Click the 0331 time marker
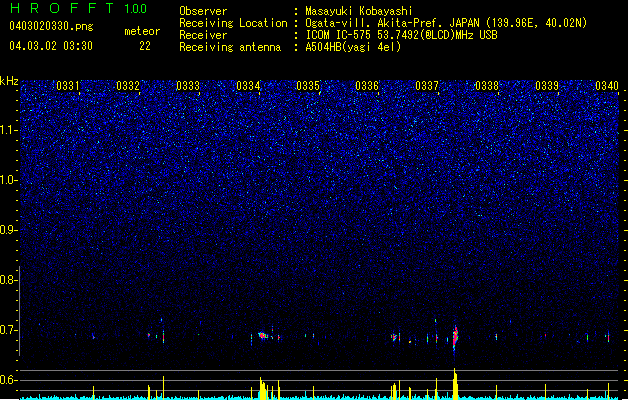Viewport: 629px width, 400px height. (x=68, y=86)
